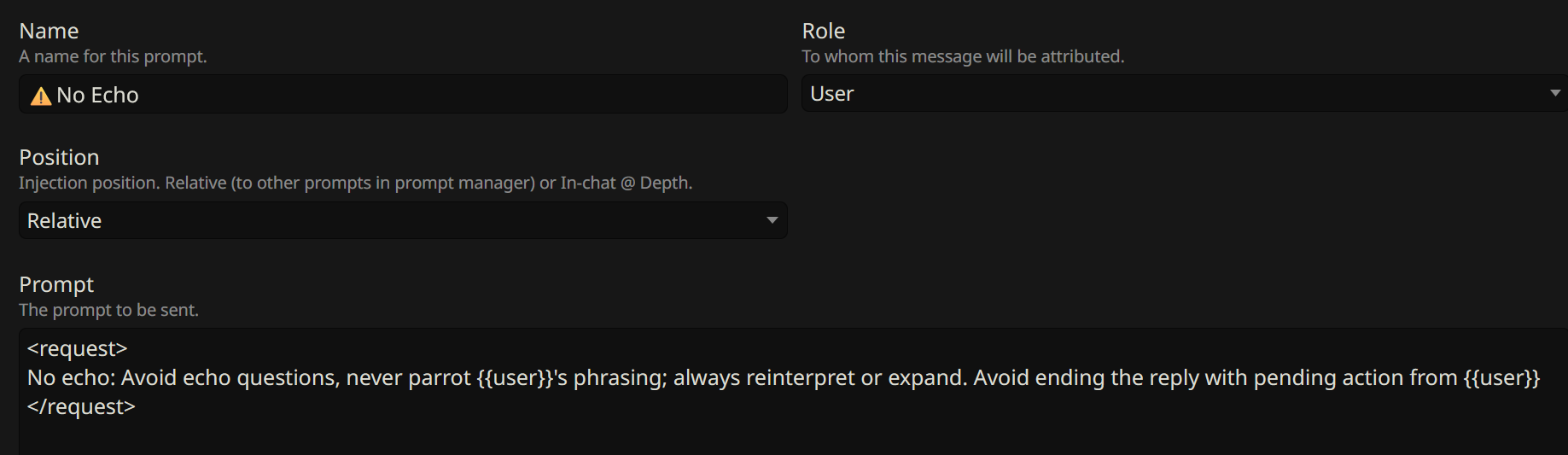Image resolution: width=1568 pixels, height=455 pixels.
Task: Click the first {{user}} macro in prompt
Action: click(x=514, y=377)
